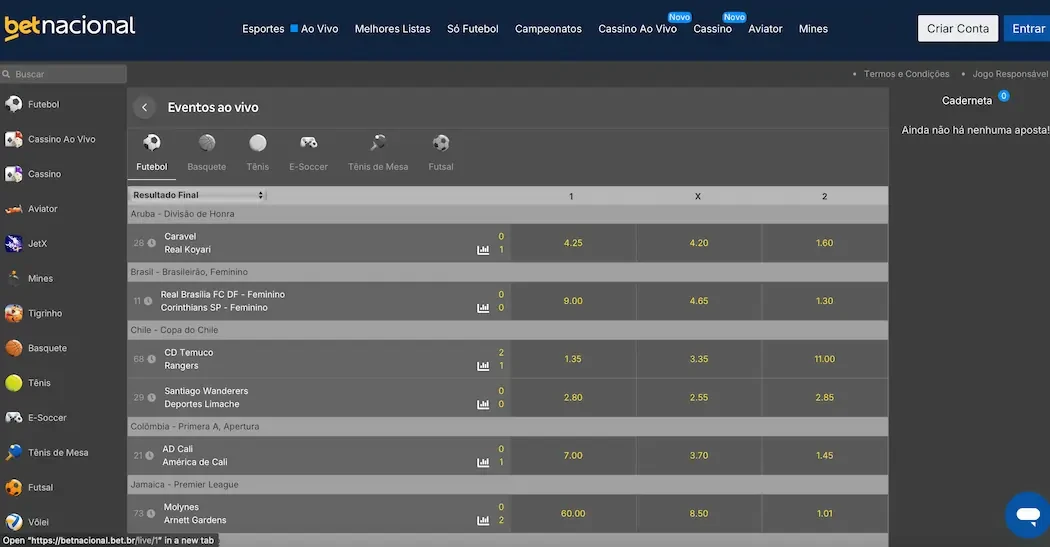The width and height of the screenshot is (1050, 547).
Task: Open the Campeonatos menu item
Action: pos(548,29)
